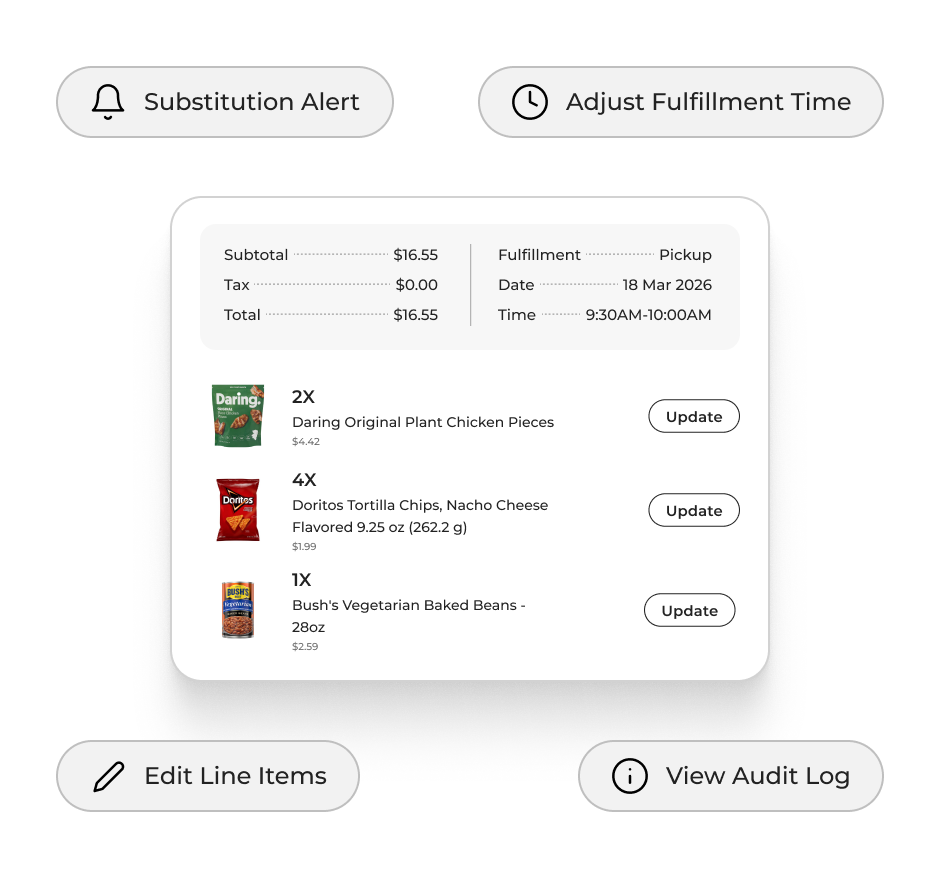The width and height of the screenshot is (940, 876).
Task: Click the Daring Plant Chicken product thumbnail
Action: click(238, 415)
